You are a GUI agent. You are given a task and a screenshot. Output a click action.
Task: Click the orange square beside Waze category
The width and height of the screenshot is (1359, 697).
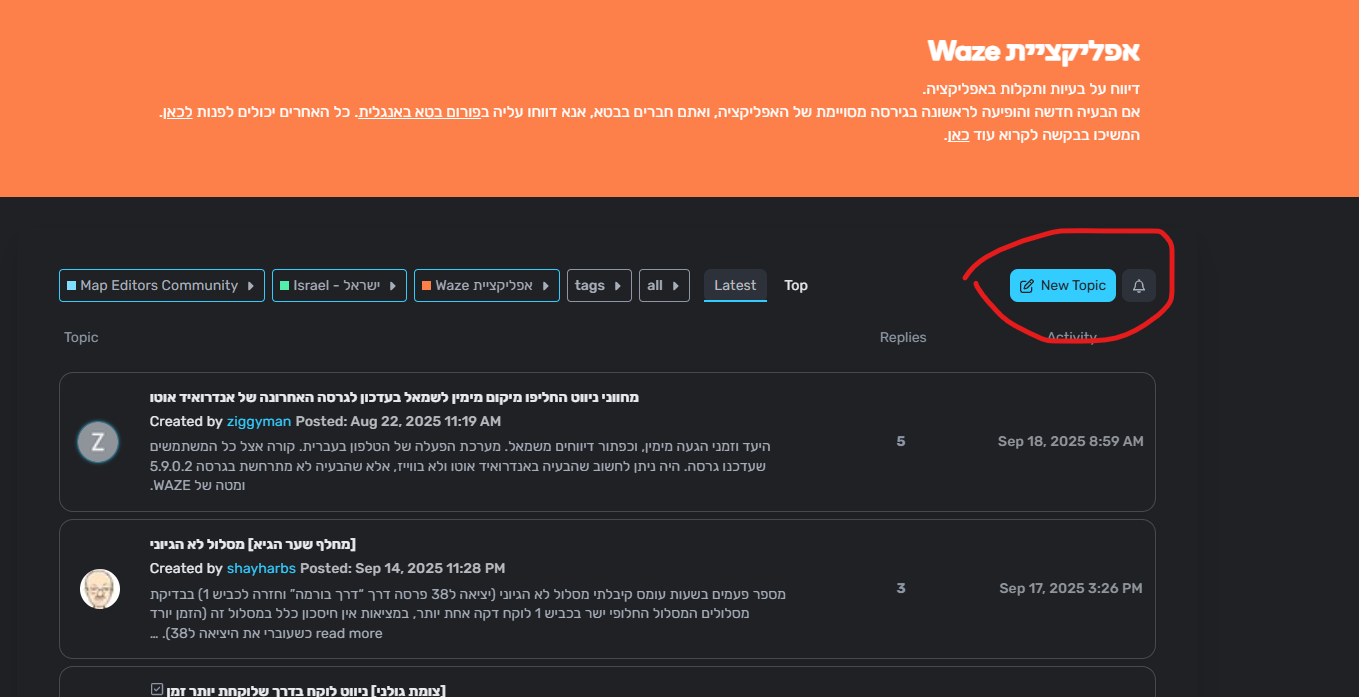pyautogui.click(x=426, y=285)
